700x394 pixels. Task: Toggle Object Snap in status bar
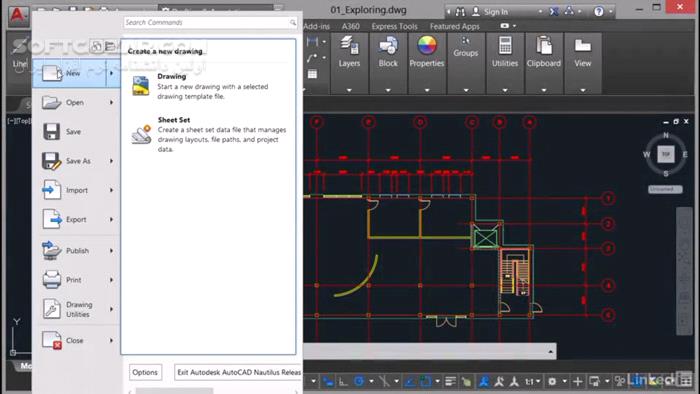[x=425, y=382]
